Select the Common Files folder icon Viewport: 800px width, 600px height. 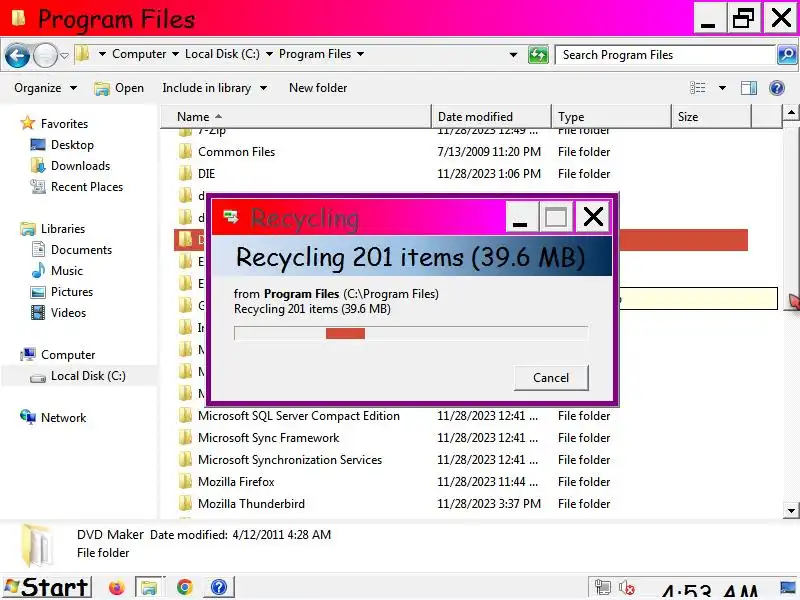[186, 152]
